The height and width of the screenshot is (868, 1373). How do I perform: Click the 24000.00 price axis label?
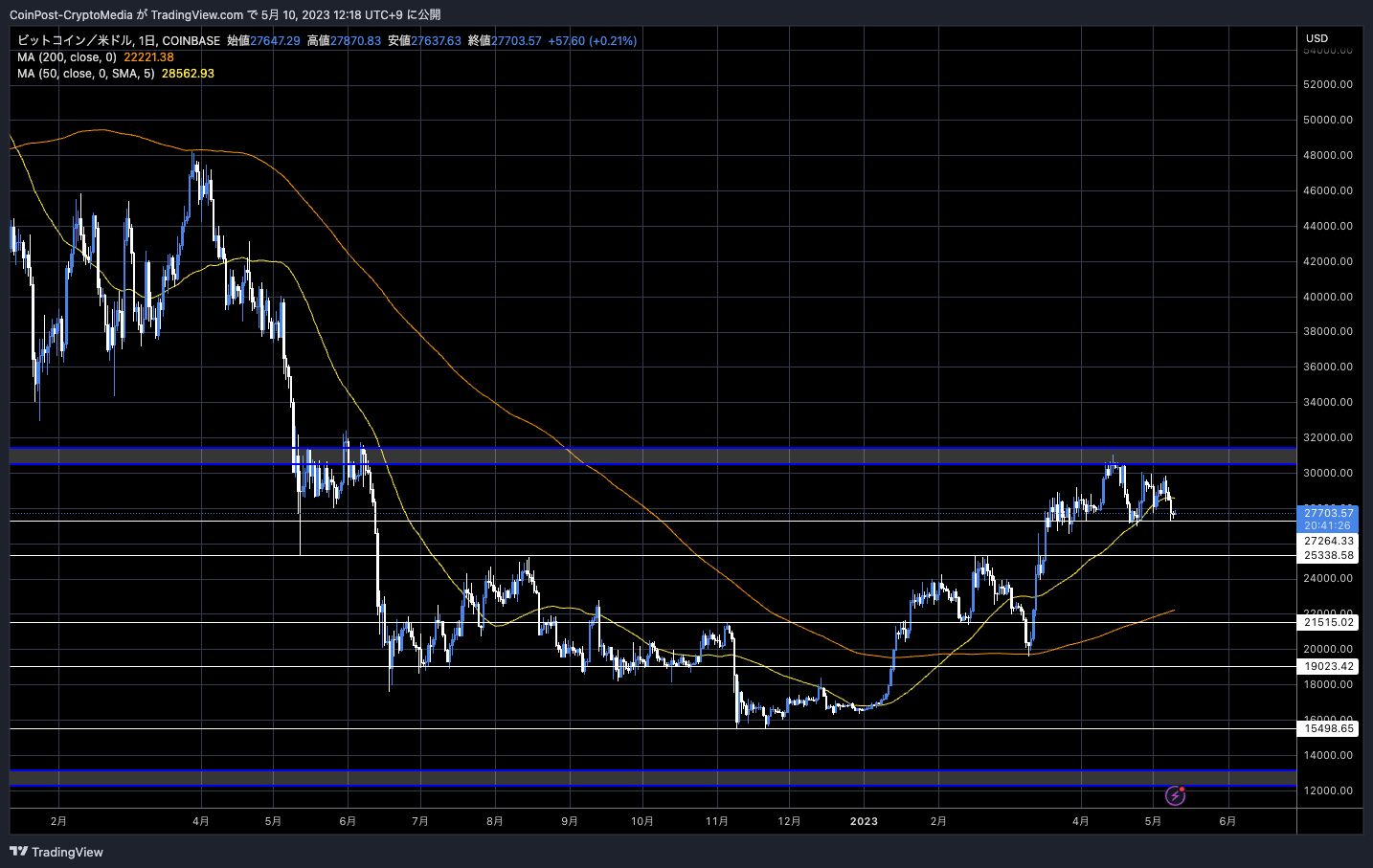pyautogui.click(x=1328, y=578)
